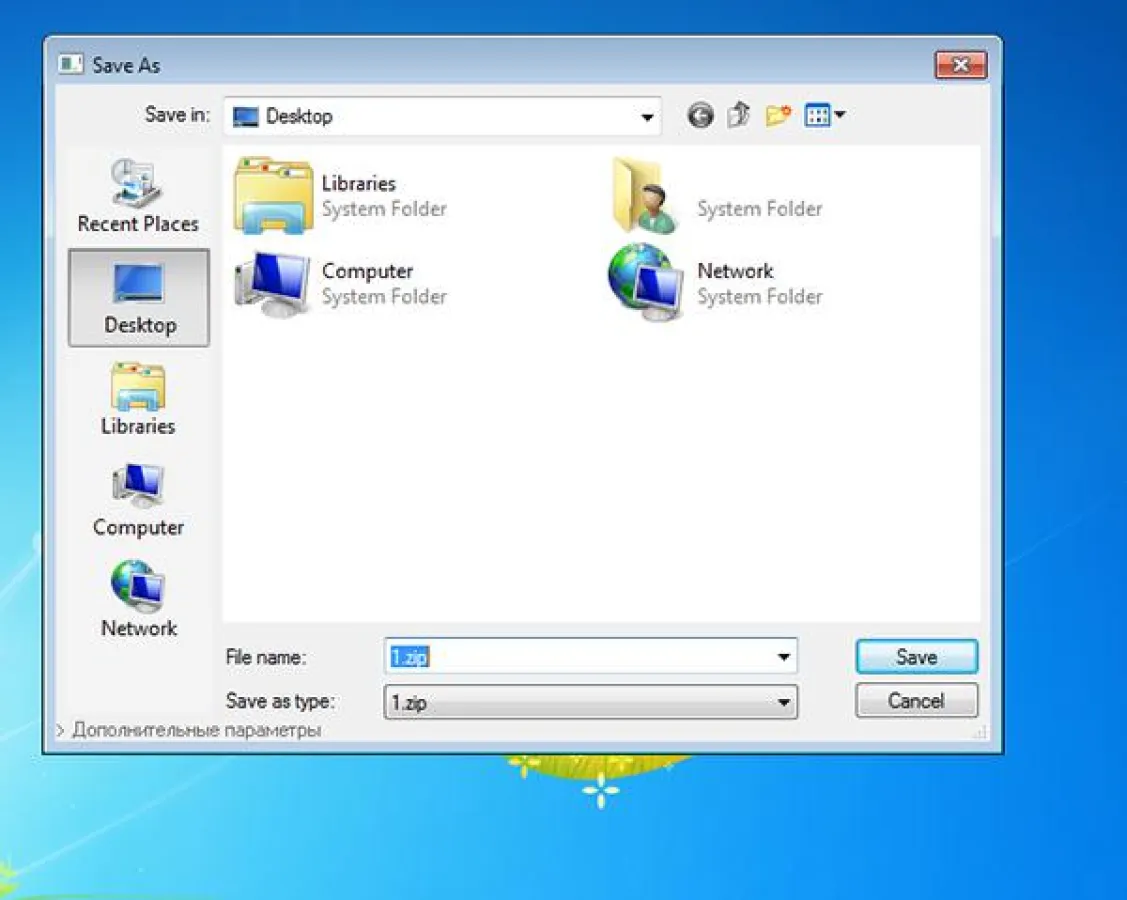Open Network in the left sidebar
Image resolution: width=1127 pixels, height=900 pixels.
click(138, 601)
